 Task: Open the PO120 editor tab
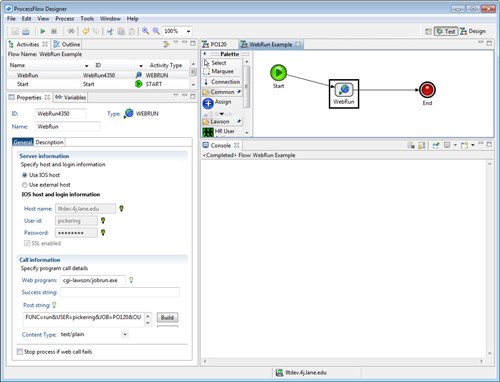coord(215,44)
